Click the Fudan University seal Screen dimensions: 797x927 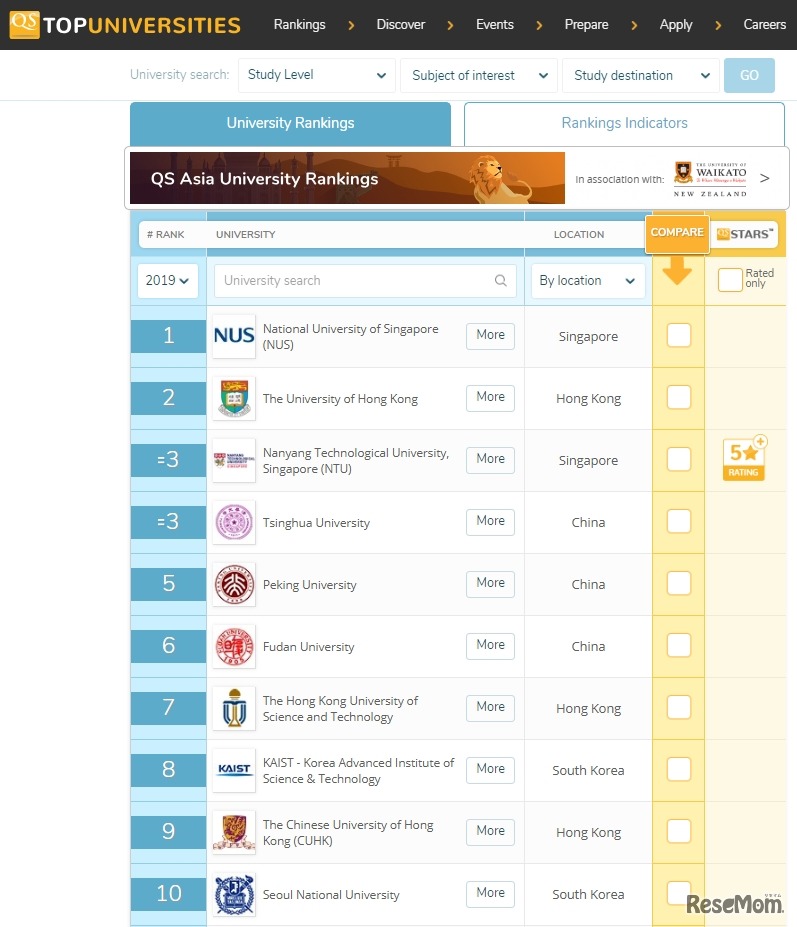tap(234, 646)
